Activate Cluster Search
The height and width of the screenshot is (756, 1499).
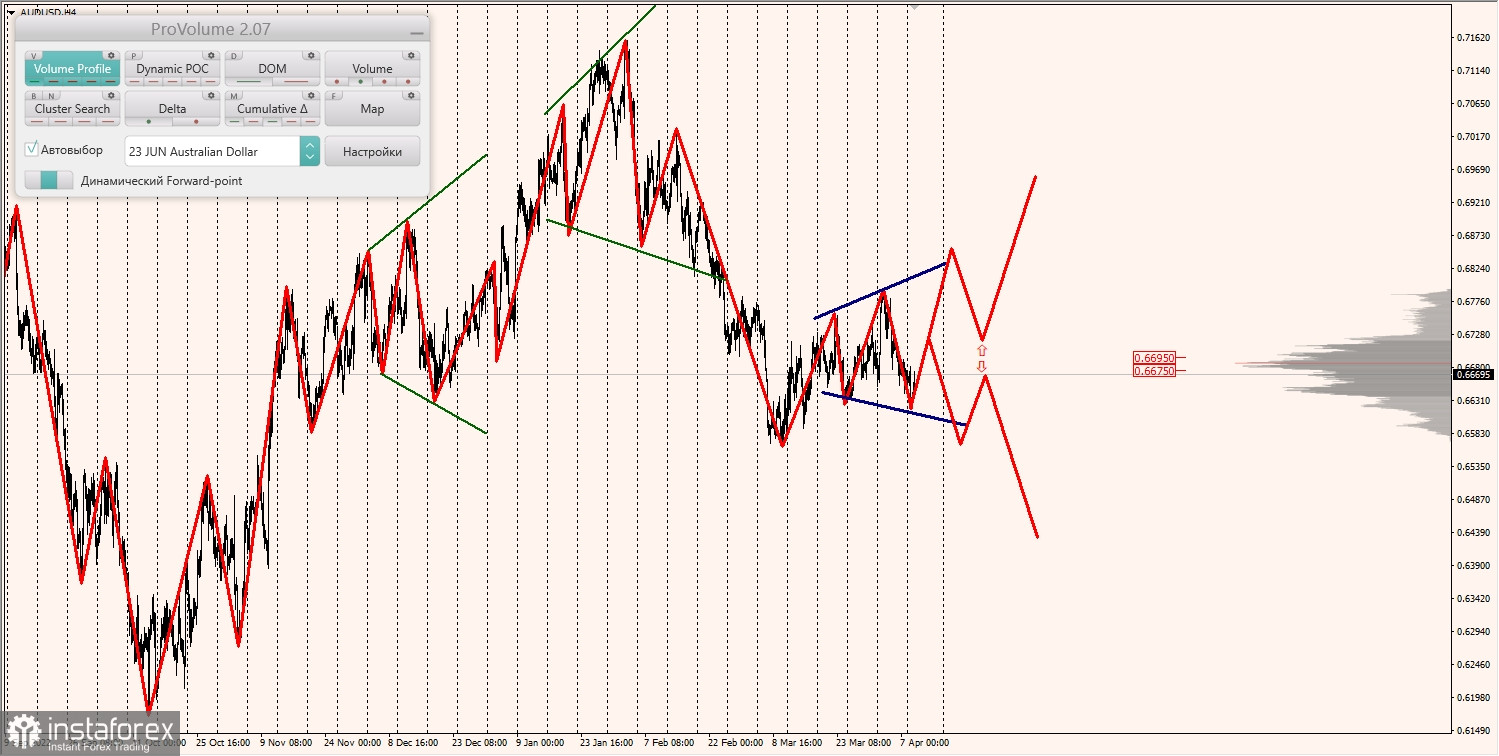(x=72, y=109)
